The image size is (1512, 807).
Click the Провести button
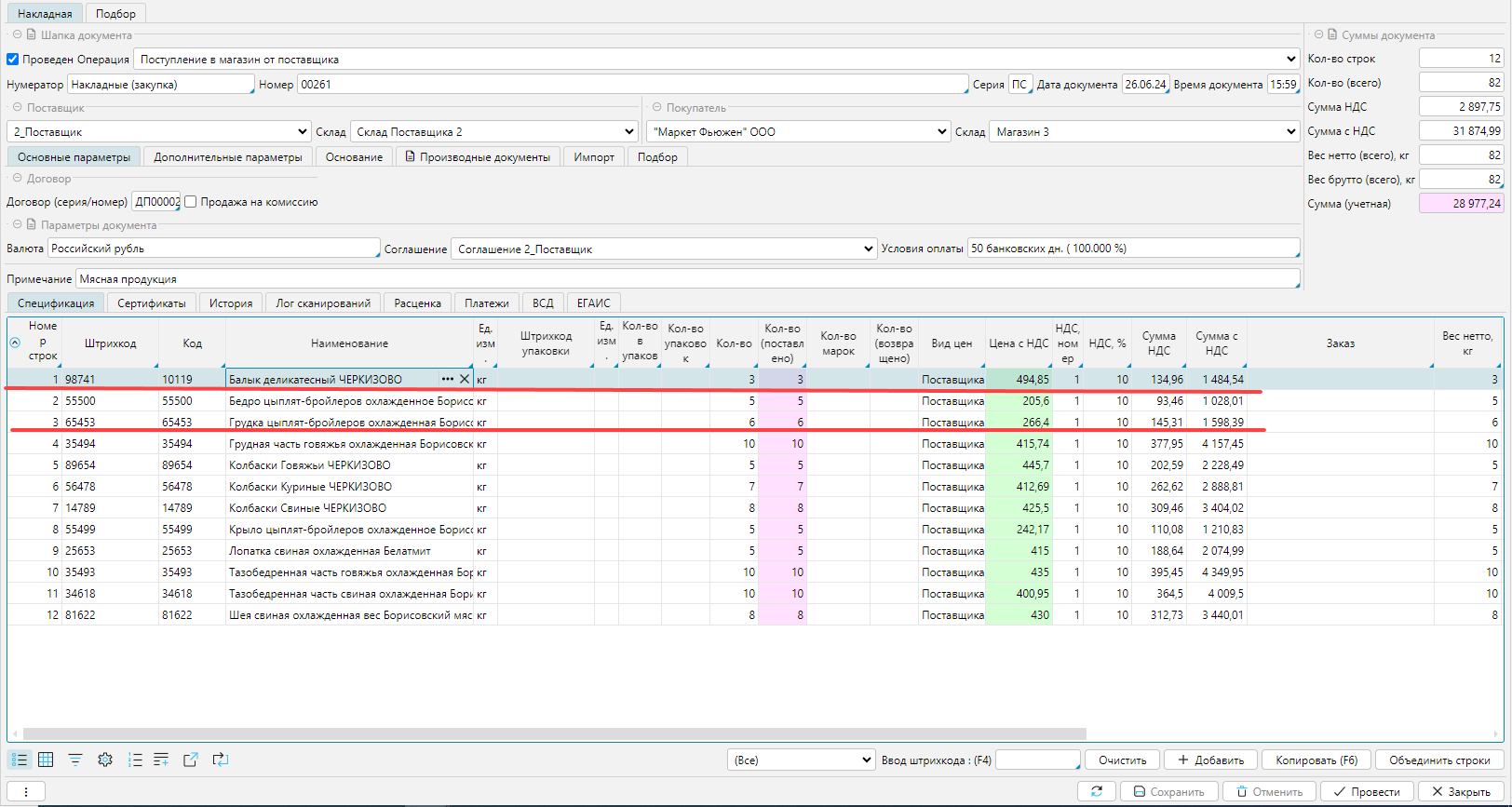coord(1366,791)
